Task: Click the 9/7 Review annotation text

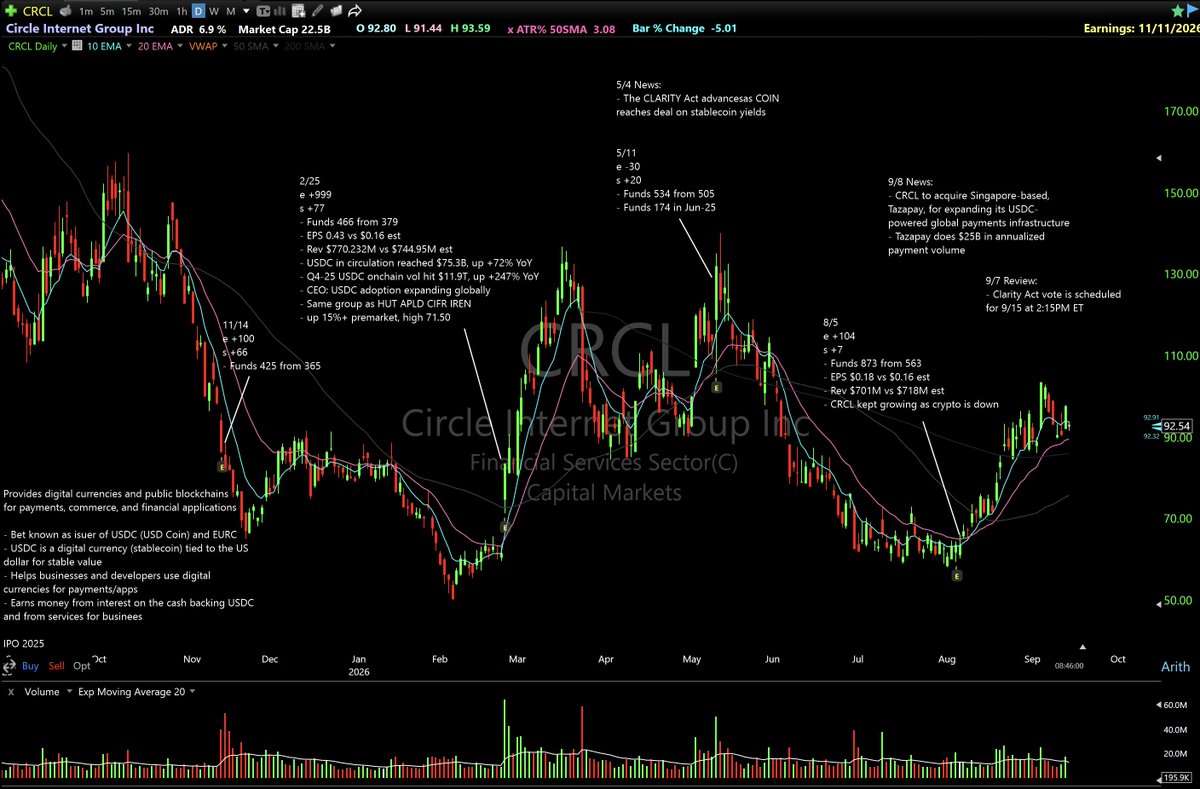Action: click(x=1053, y=294)
